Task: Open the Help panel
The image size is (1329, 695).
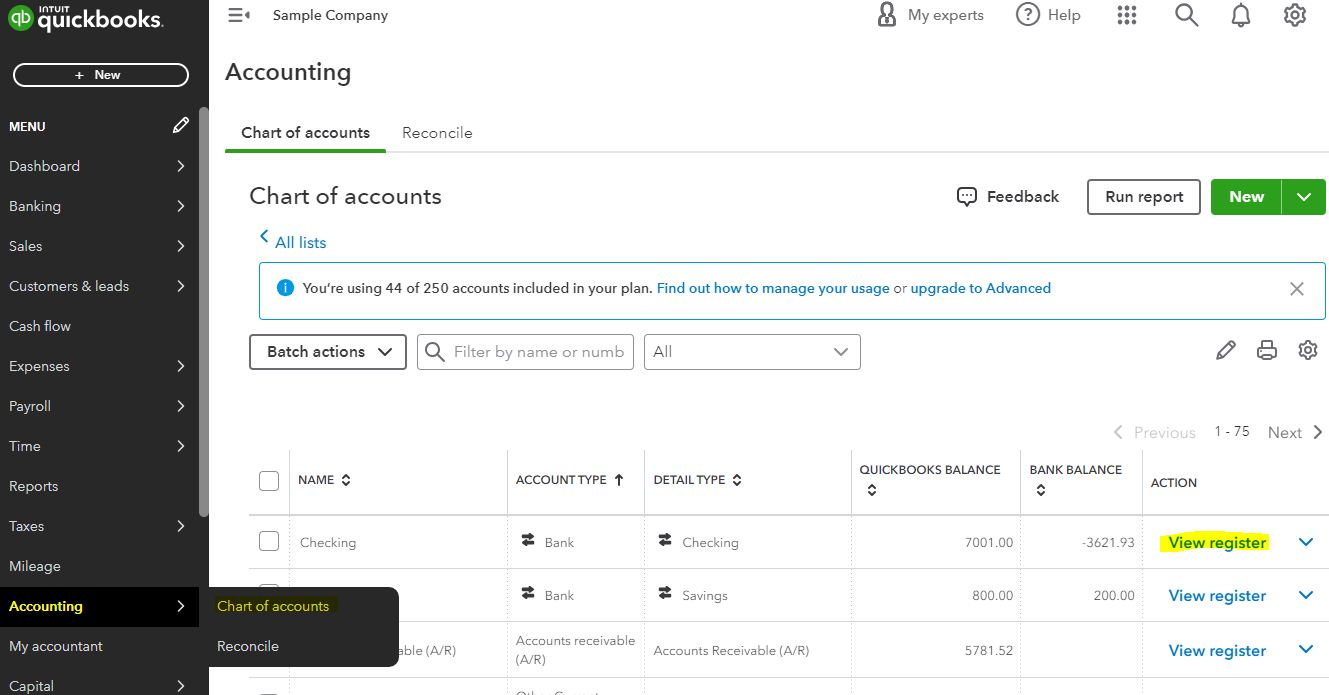Action: pos(1048,15)
